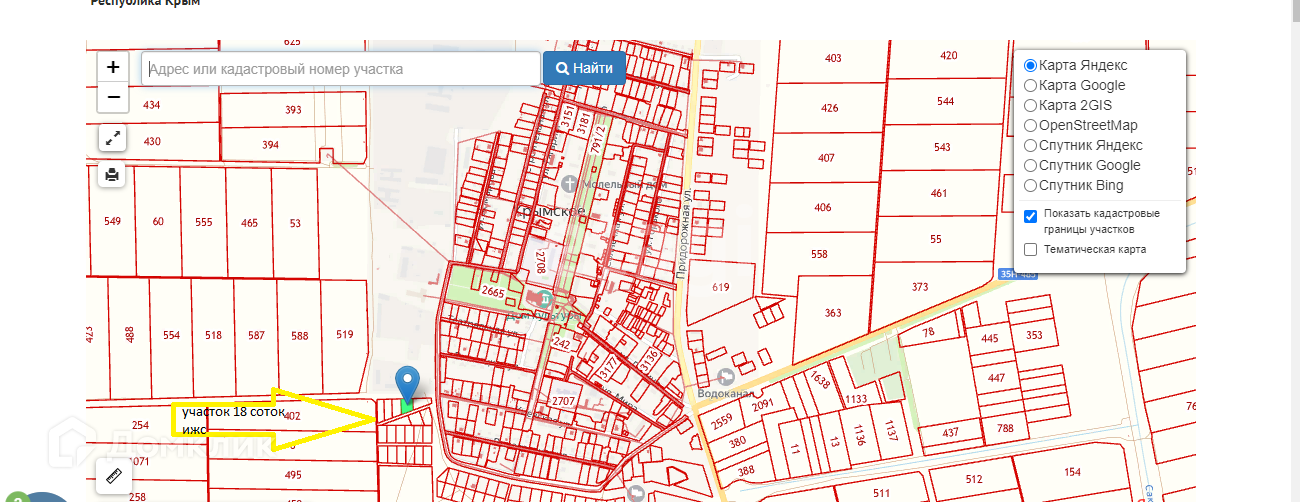The width and height of the screenshot is (1300, 502).
Task: Click parcel number 403
Action: point(833,58)
